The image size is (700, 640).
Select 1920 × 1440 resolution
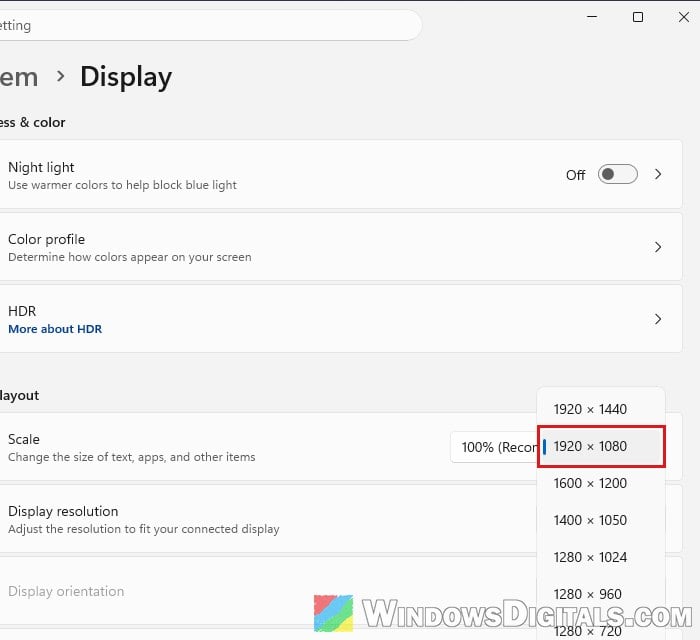(601, 409)
